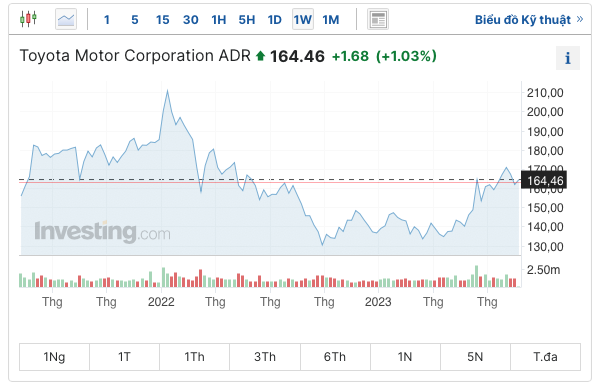Click the 130,00 price axis label

tap(545, 246)
